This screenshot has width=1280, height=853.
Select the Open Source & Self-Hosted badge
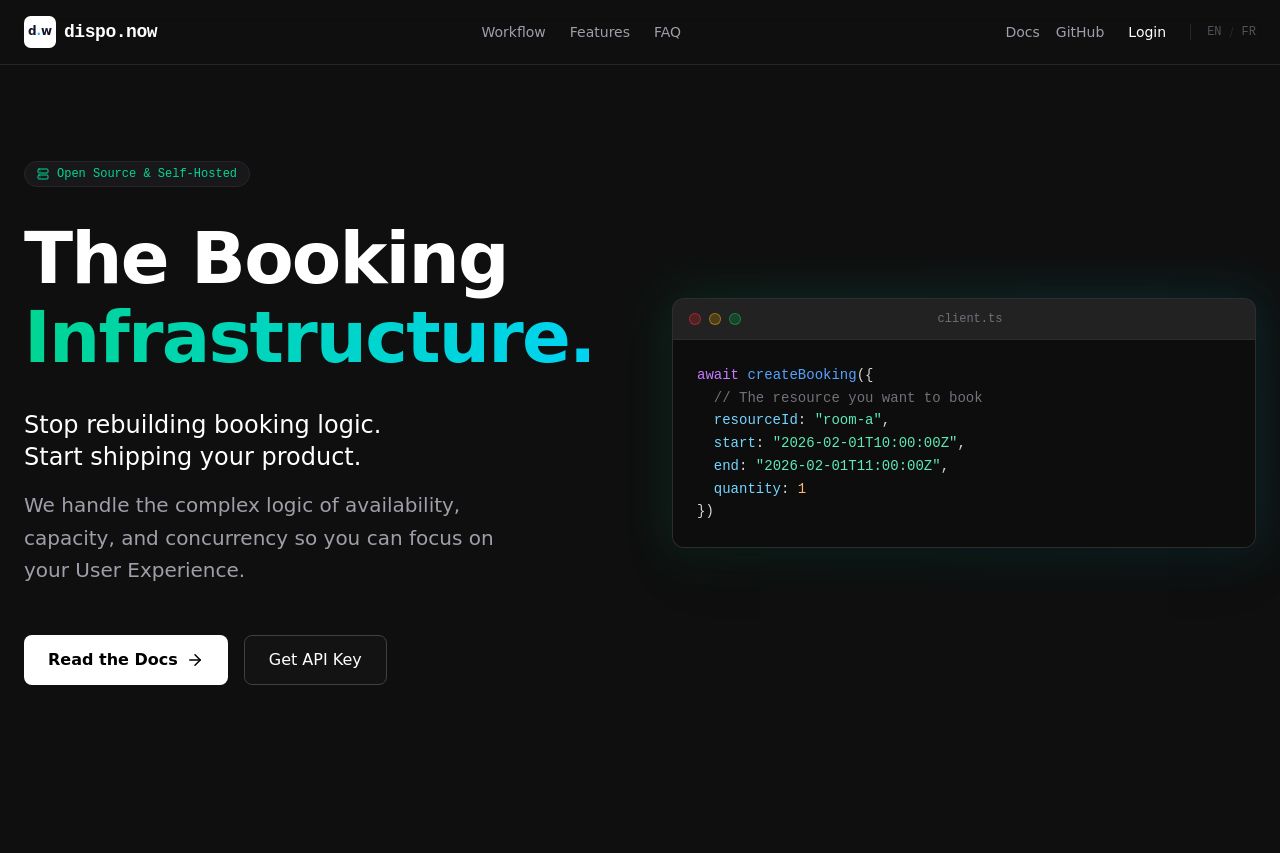[x=137, y=174]
